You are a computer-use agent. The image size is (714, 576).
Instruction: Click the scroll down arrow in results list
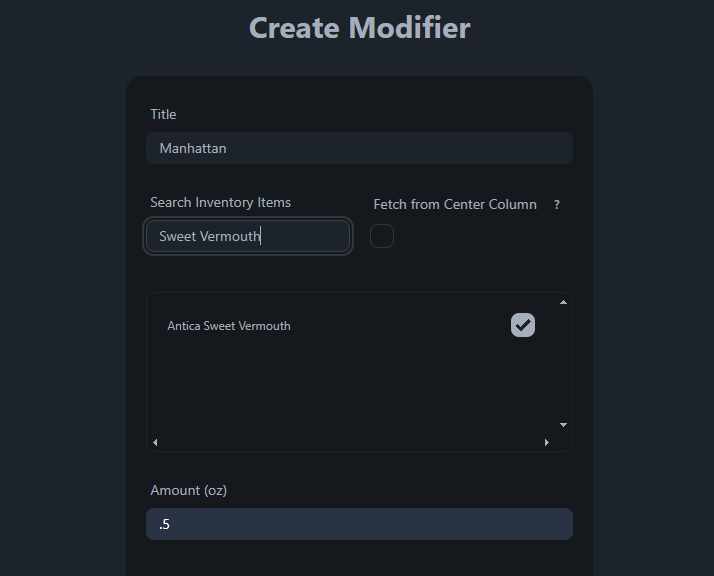coord(563,425)
